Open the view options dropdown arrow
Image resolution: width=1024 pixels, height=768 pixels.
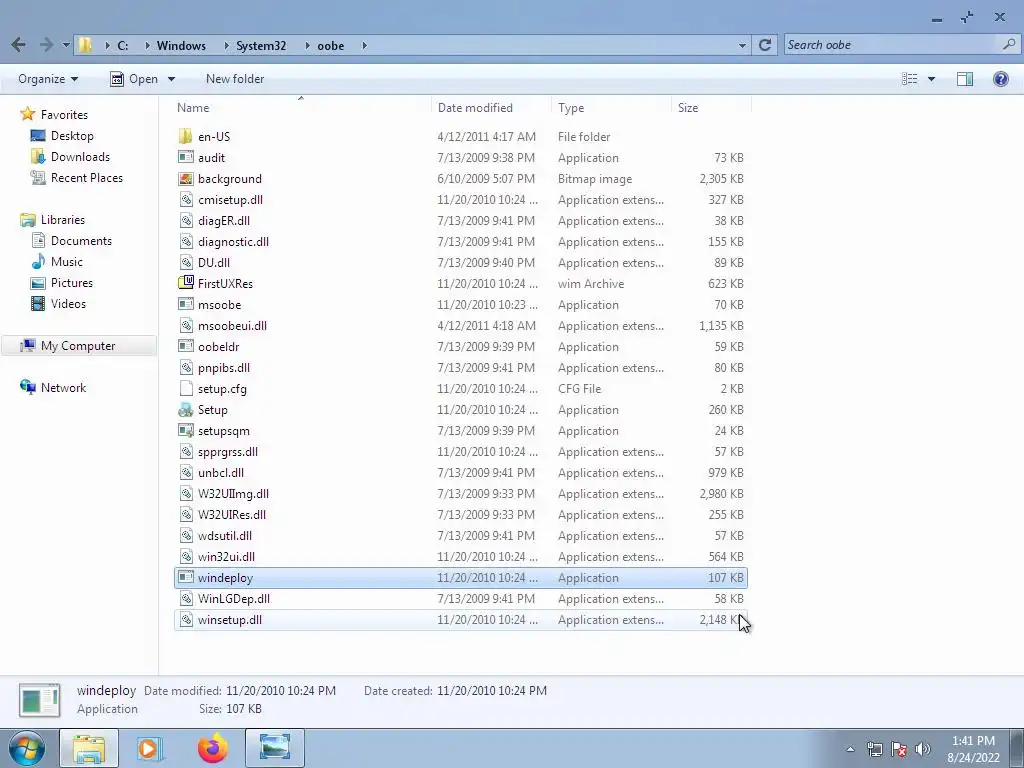click(931, 79)
